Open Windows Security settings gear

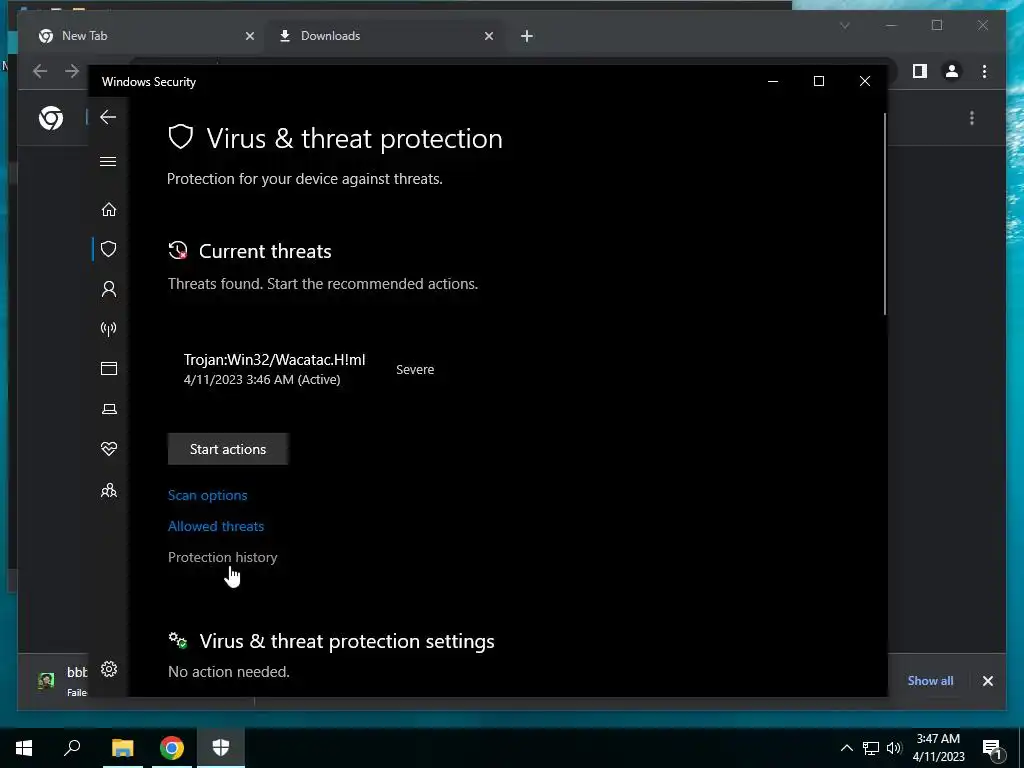point(108,669)
